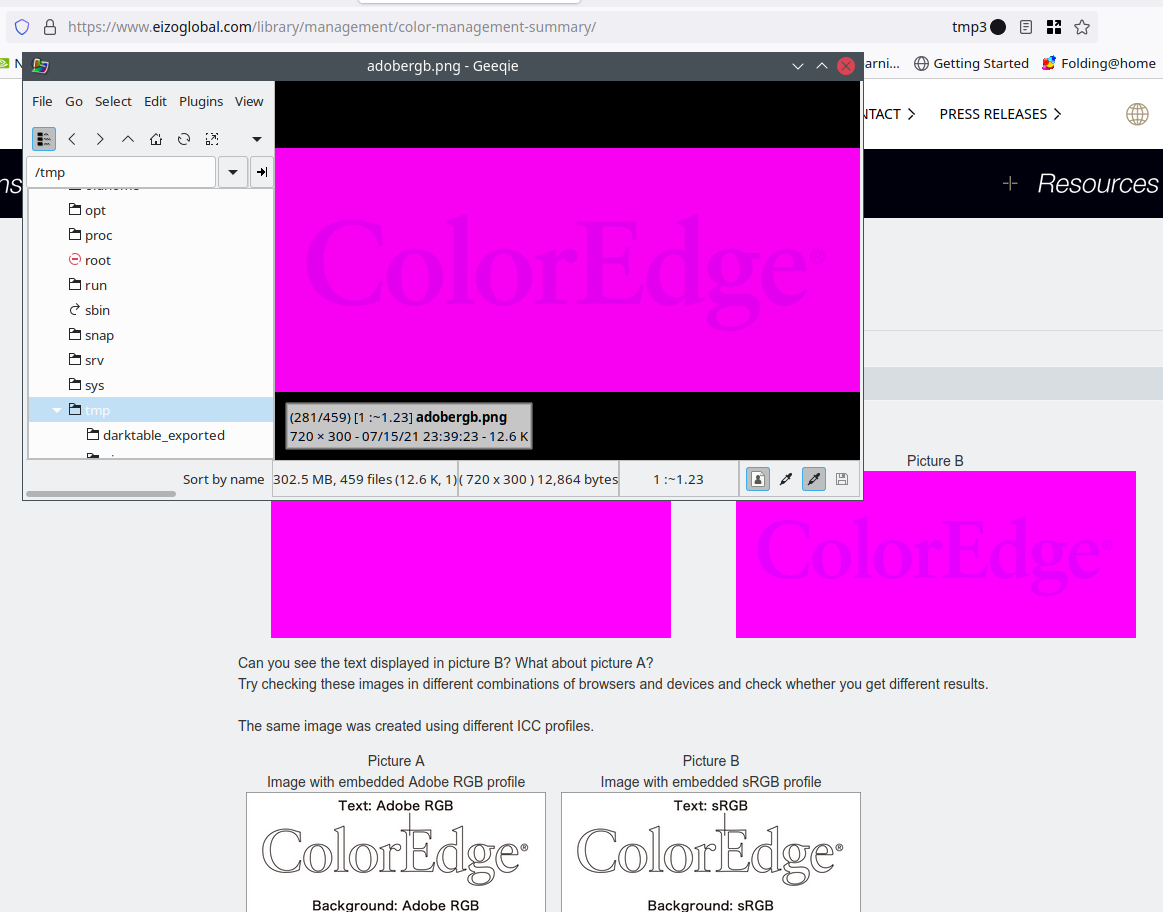1163x912 pixels.
Task: Click the float/detach panel icon in Geeqie toolbar
Action: pos(212,139)
